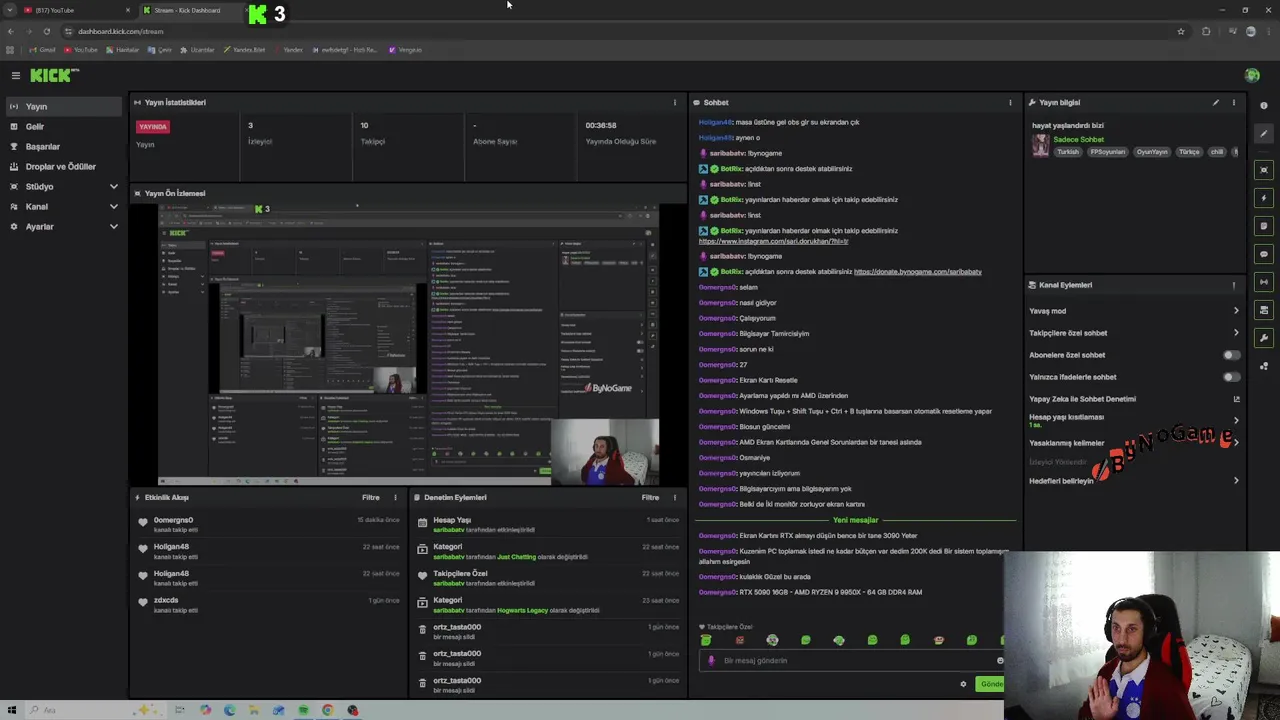Open the three-dot menu of Yayın İstatistikleri
The image size is (1280, 720).
674,102
